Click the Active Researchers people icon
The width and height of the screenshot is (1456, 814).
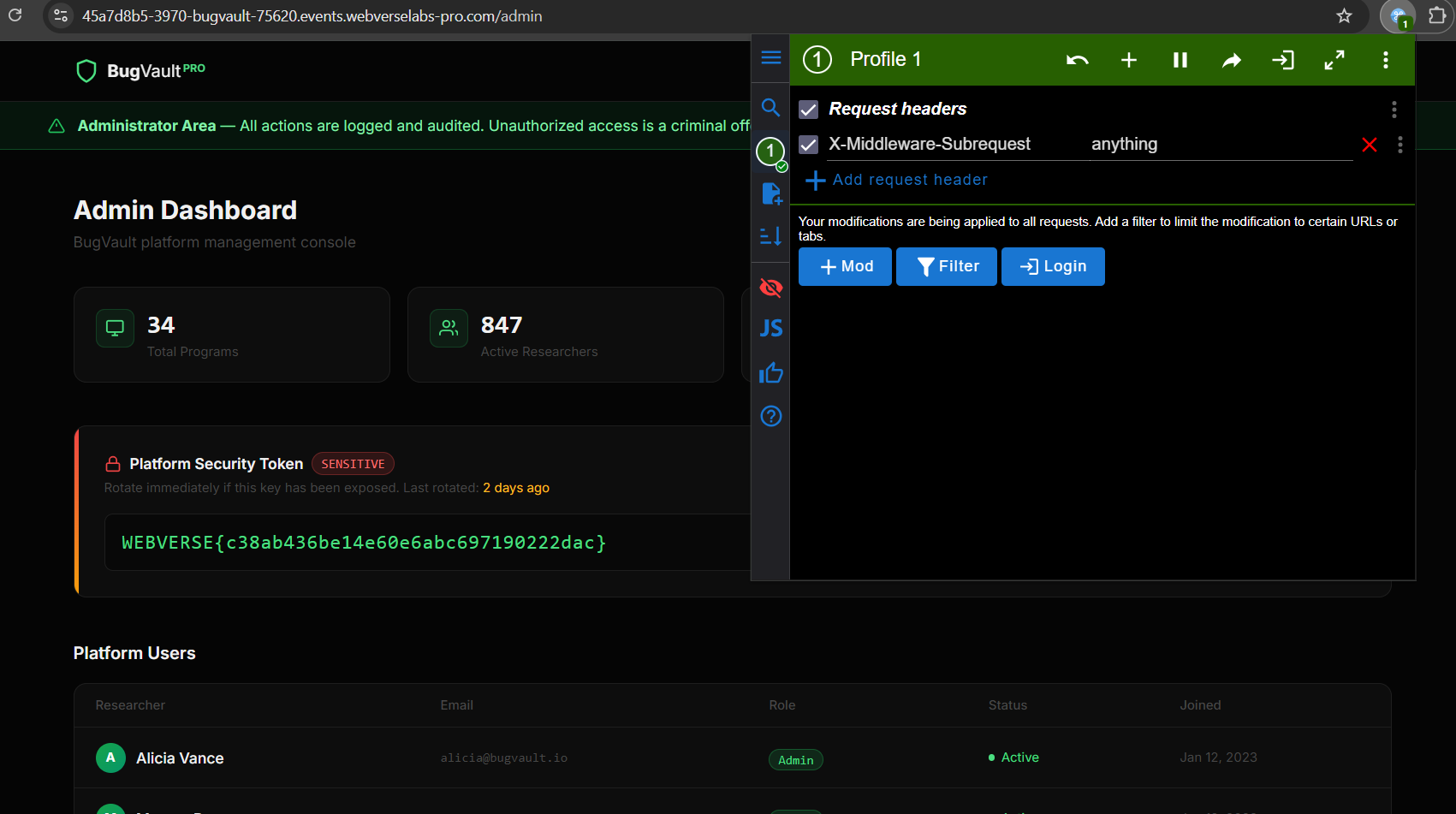pos(449,328)
